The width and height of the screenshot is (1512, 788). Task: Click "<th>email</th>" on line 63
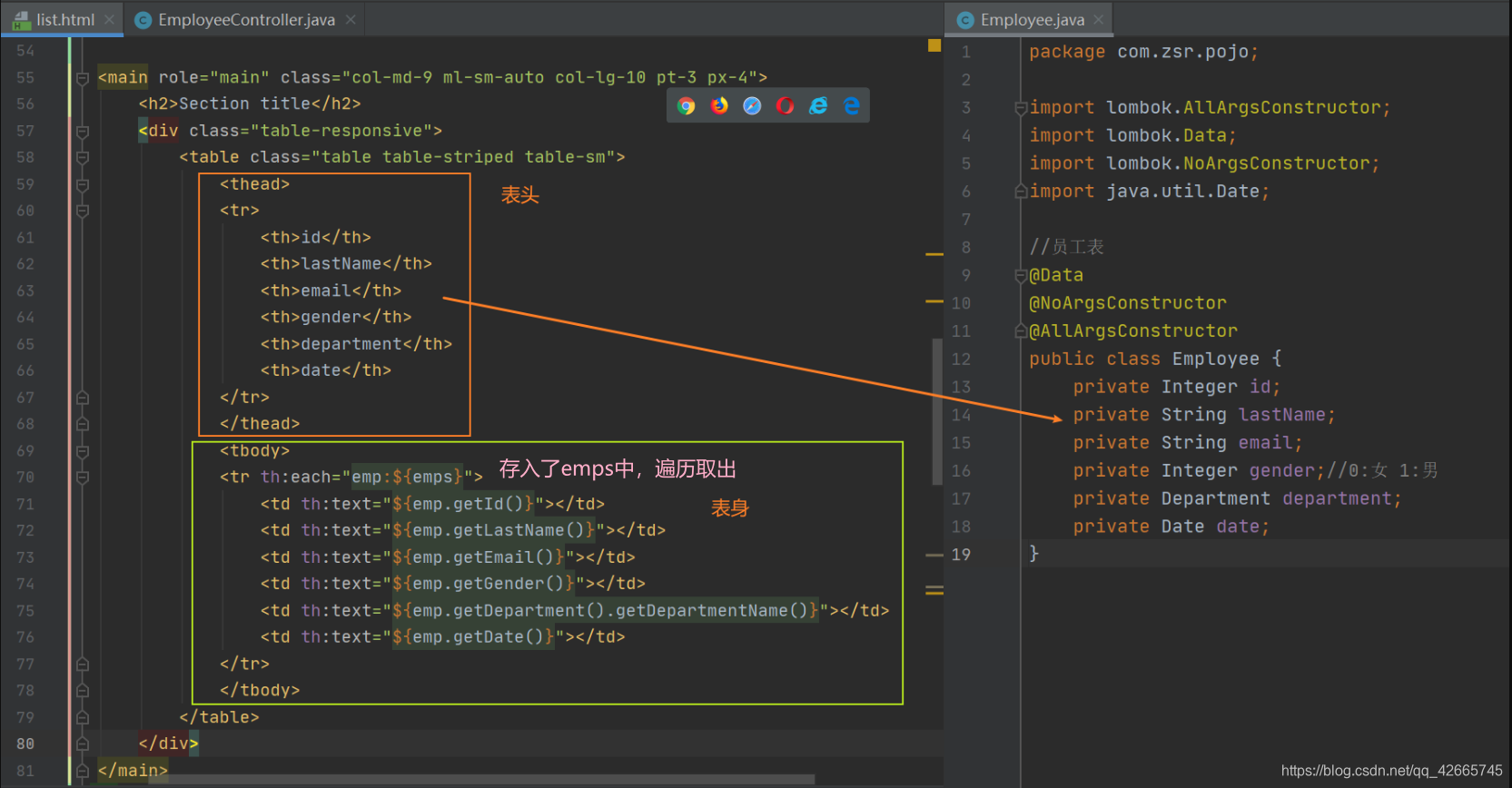(x=331, y=291)
